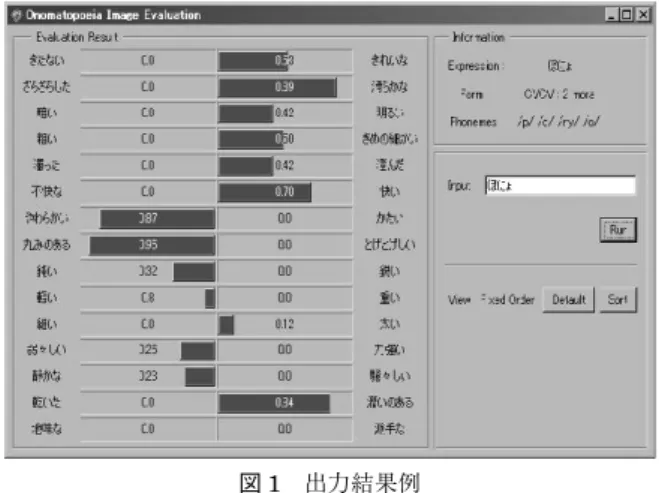Viewport: 659px width, 493px height.
Task: Click the 不快な label
Action: point(47,192)
